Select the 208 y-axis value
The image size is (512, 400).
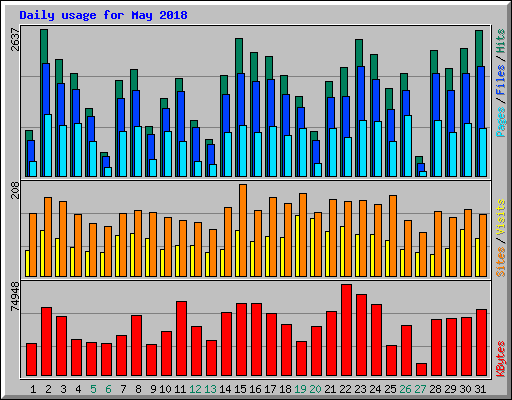(x=15, y=190)
